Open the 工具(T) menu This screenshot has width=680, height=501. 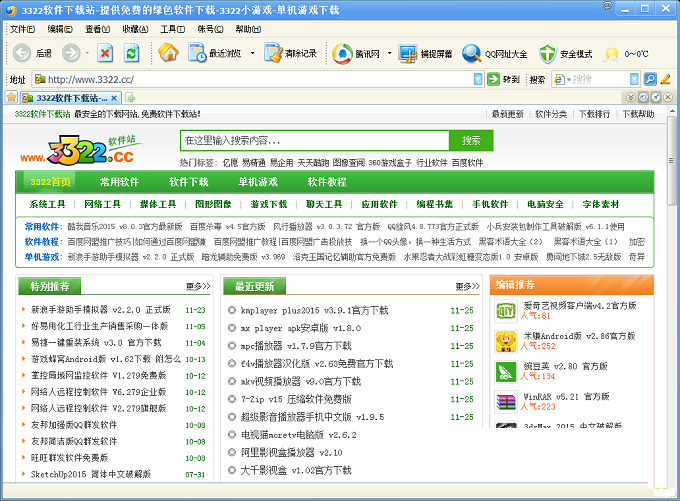click(173, 29)
